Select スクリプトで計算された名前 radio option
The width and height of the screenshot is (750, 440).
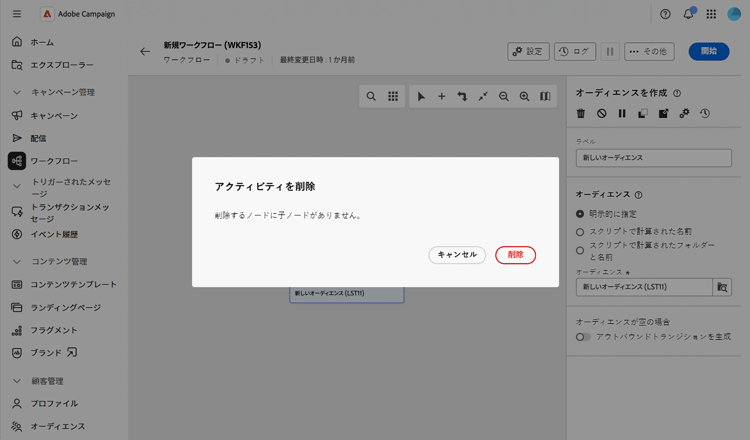pyautogui.click(x=580, y=232)
